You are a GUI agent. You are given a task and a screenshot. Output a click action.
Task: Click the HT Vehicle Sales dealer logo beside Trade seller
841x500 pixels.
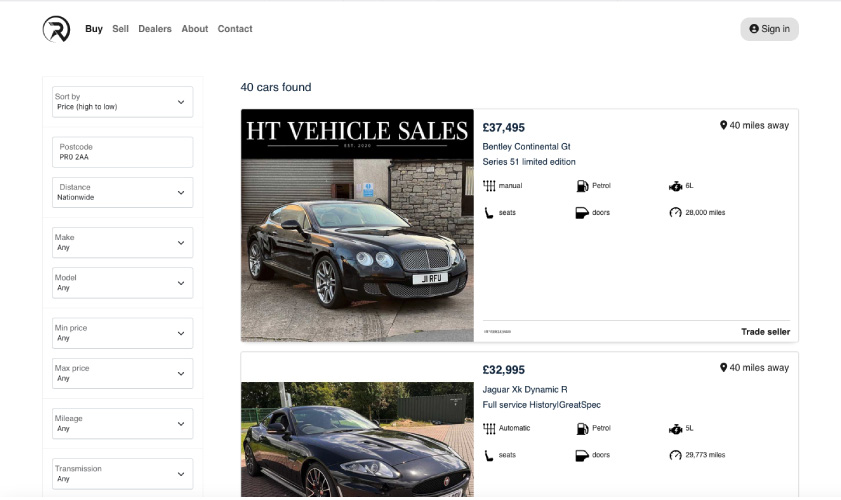497,332
